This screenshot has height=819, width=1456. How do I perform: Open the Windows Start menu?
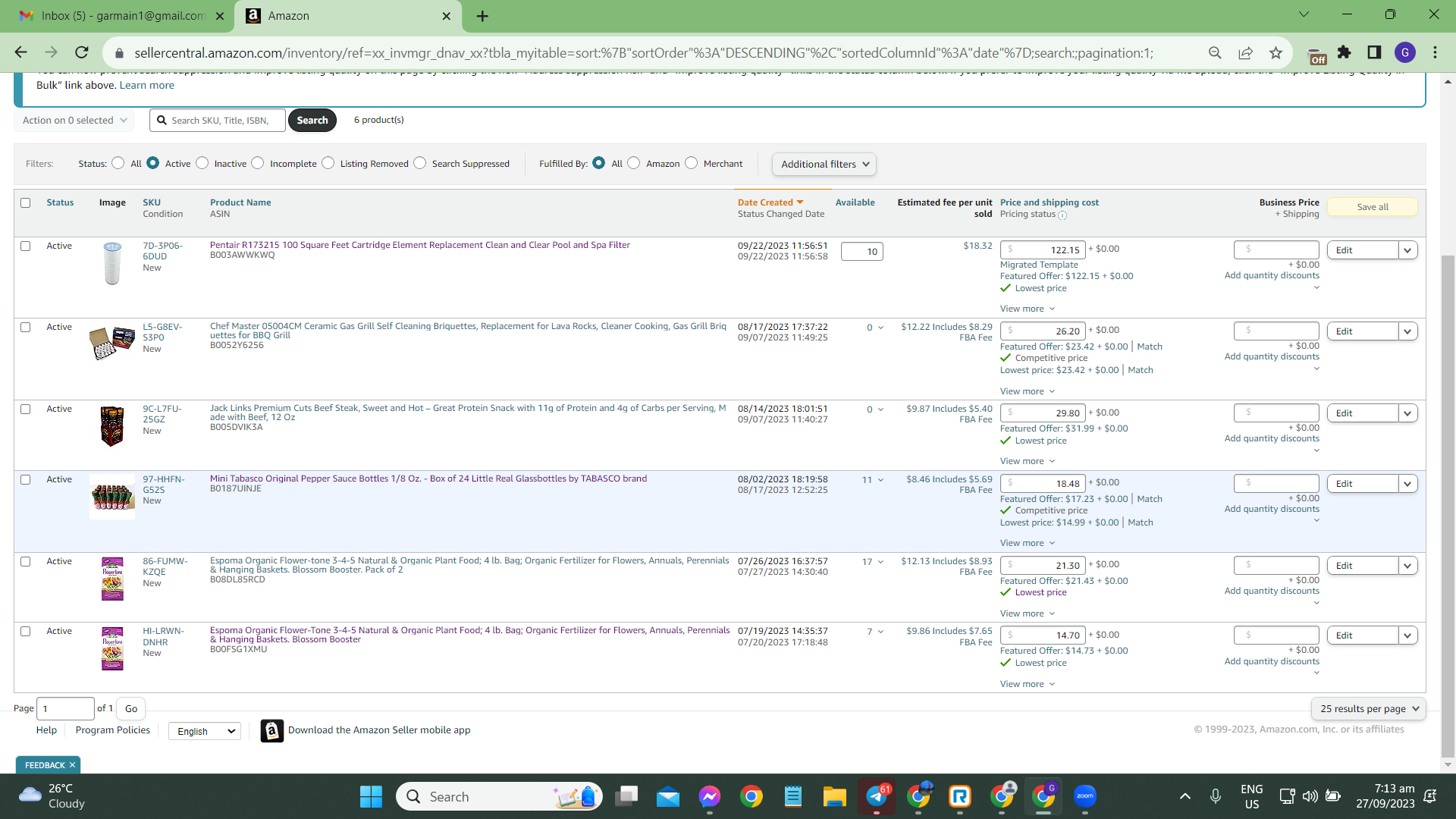(x=371, y=797)
